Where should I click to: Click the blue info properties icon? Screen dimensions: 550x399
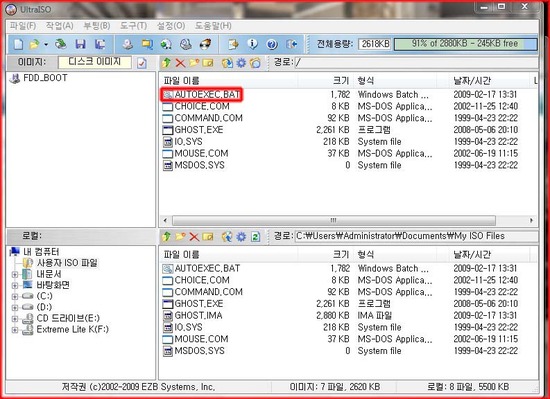coord(253,44)
